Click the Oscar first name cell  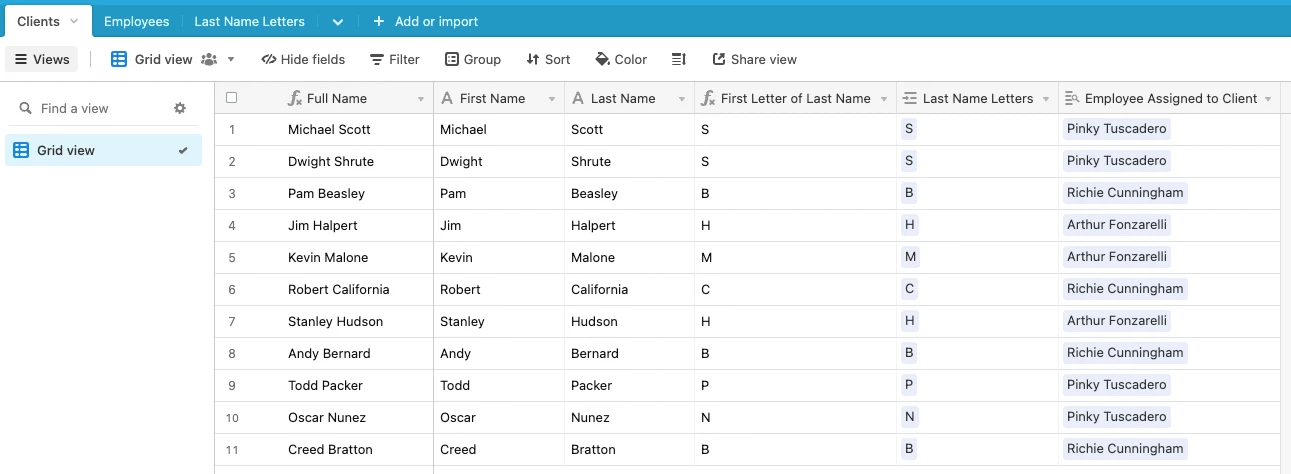click(499, 417)
